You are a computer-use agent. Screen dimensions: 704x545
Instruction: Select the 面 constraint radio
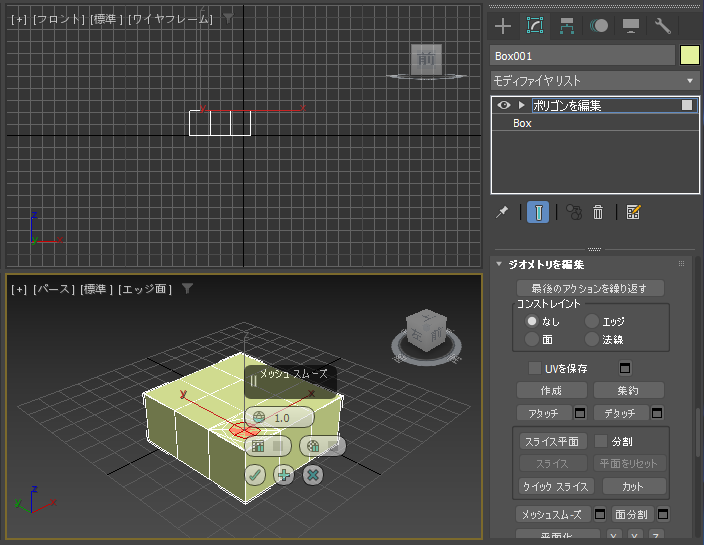point(532,339)
